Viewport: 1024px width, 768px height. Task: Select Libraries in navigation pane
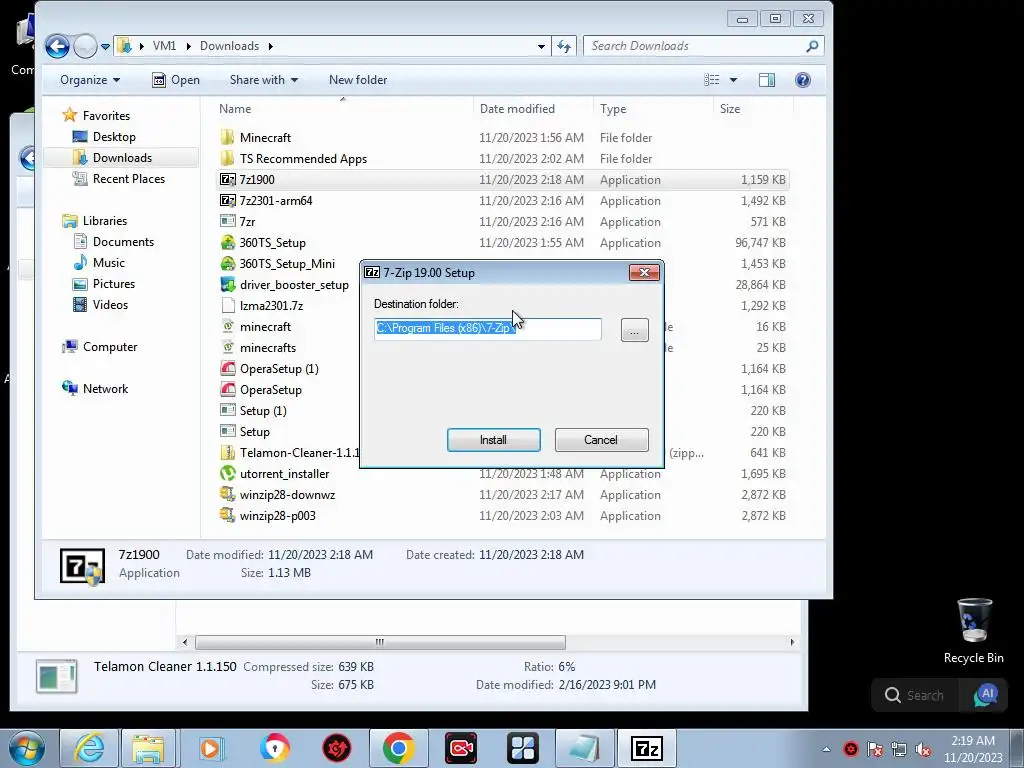(104, 221)
